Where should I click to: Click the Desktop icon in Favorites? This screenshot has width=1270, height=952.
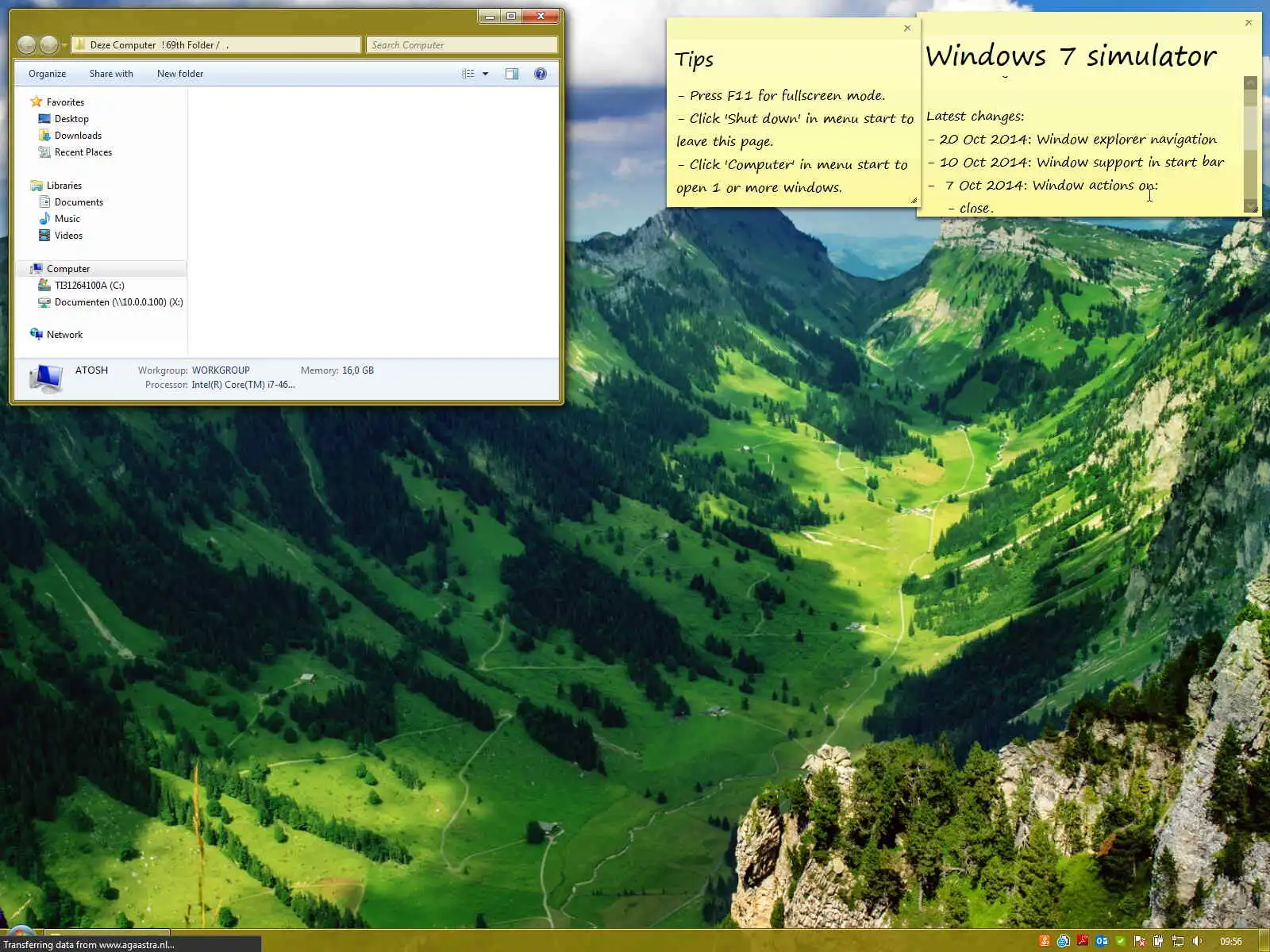click(44, 119)
